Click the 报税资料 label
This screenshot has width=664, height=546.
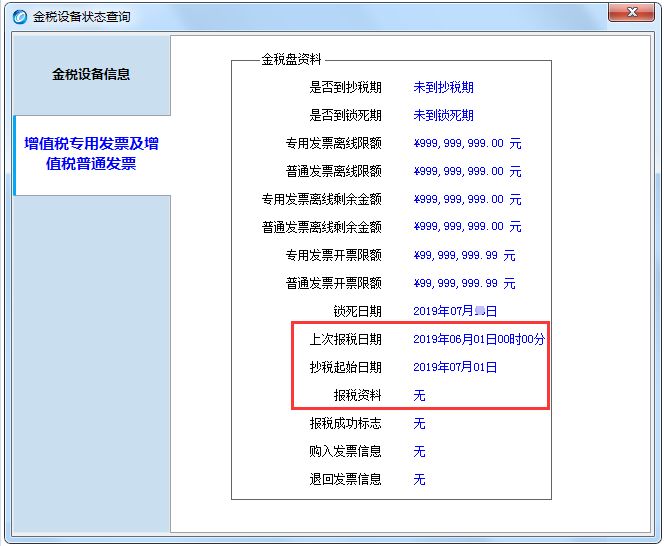tap(357, 395)
